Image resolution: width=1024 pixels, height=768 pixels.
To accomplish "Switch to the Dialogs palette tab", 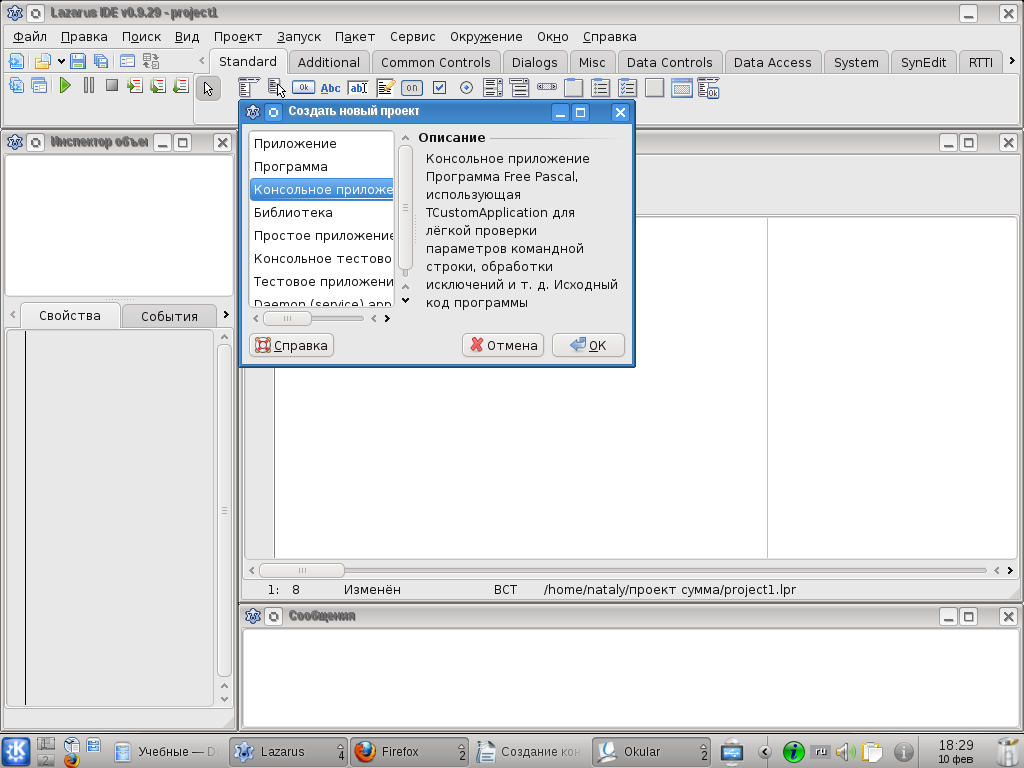I will click(534, 63).
